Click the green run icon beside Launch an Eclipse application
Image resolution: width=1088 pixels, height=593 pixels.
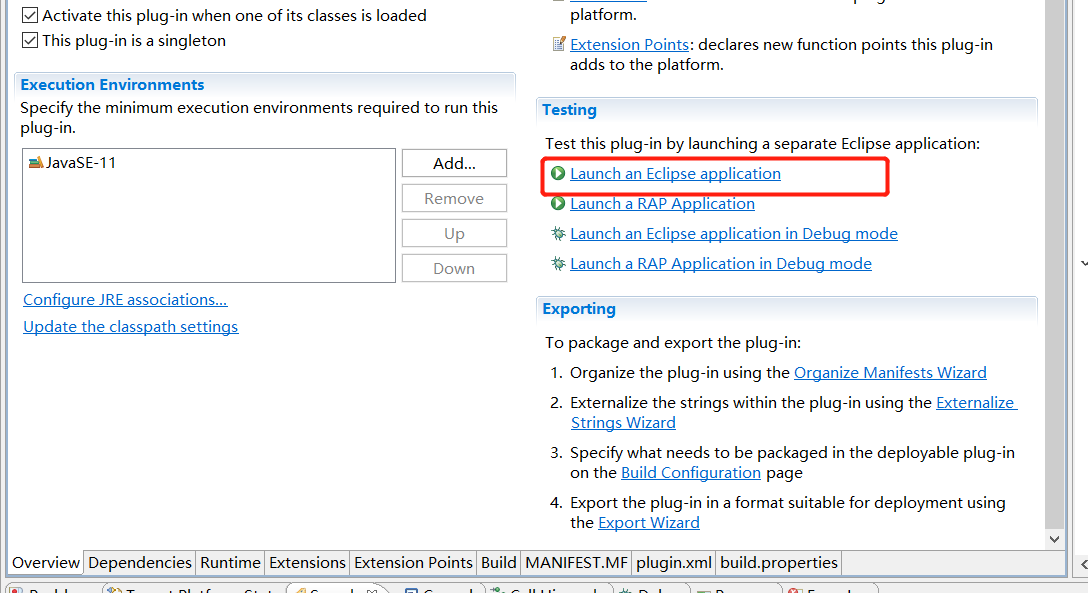pos(558,173)
